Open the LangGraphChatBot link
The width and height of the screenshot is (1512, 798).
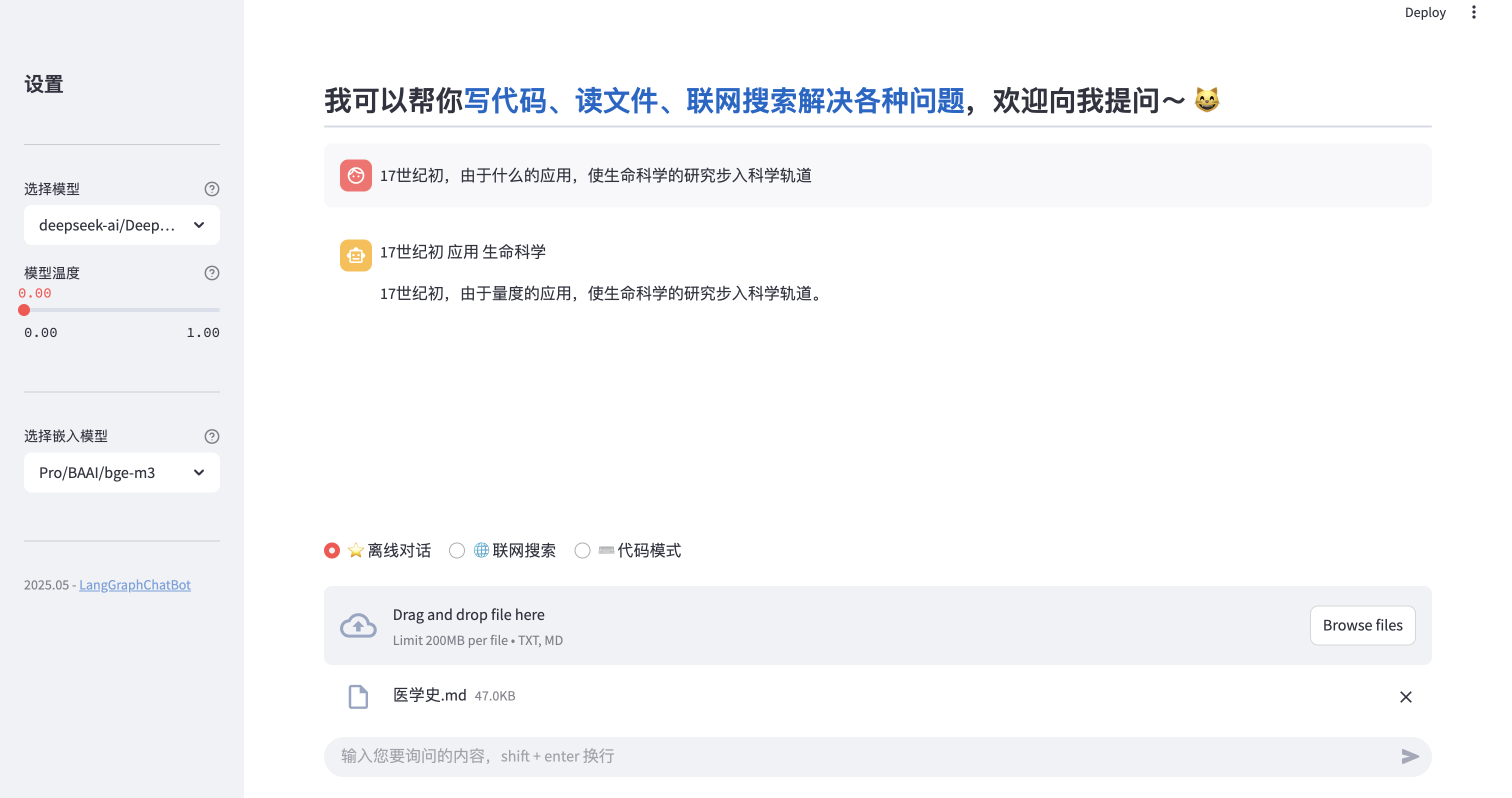(134, 584)
